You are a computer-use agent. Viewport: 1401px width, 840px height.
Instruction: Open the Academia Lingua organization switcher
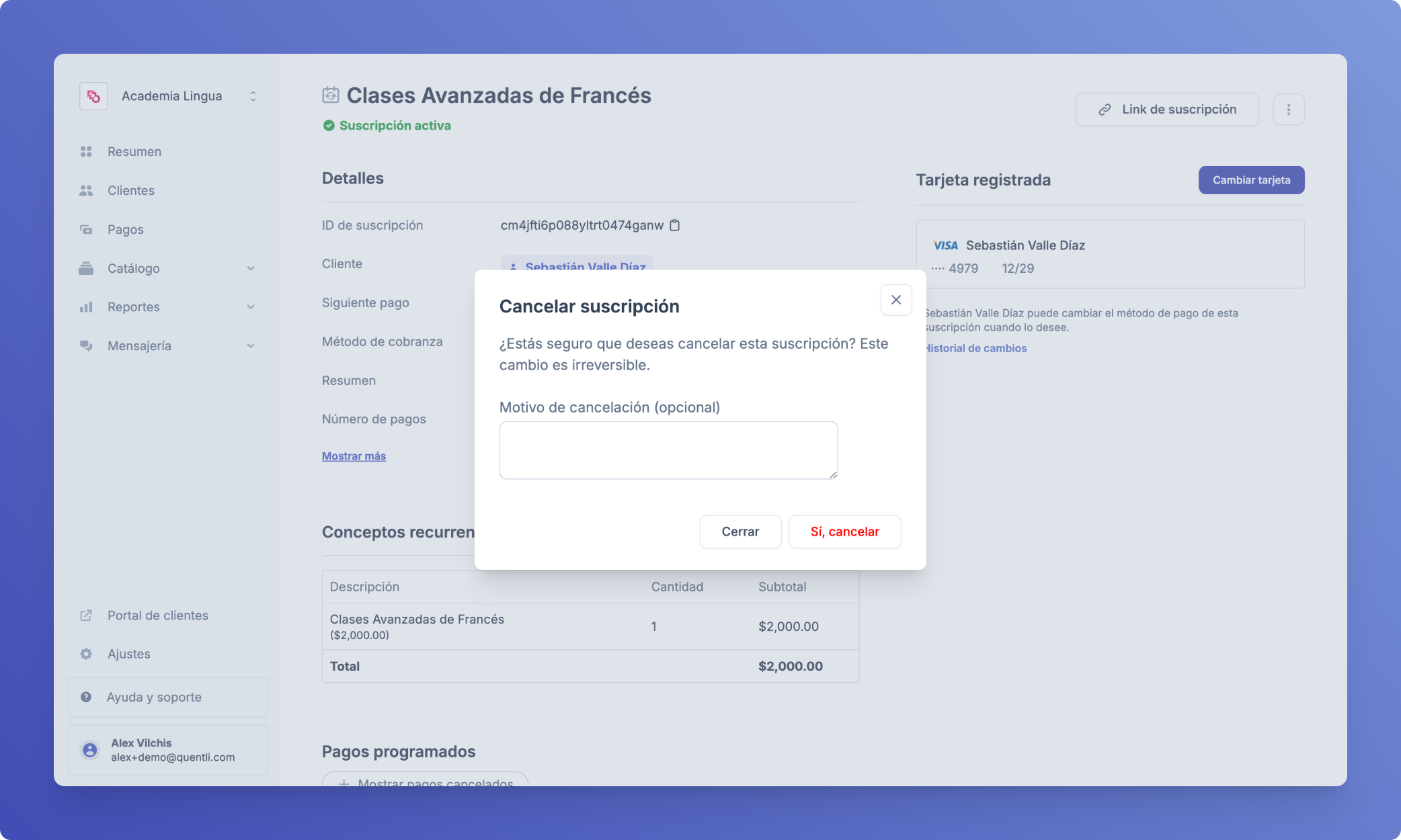pos(253,96)
